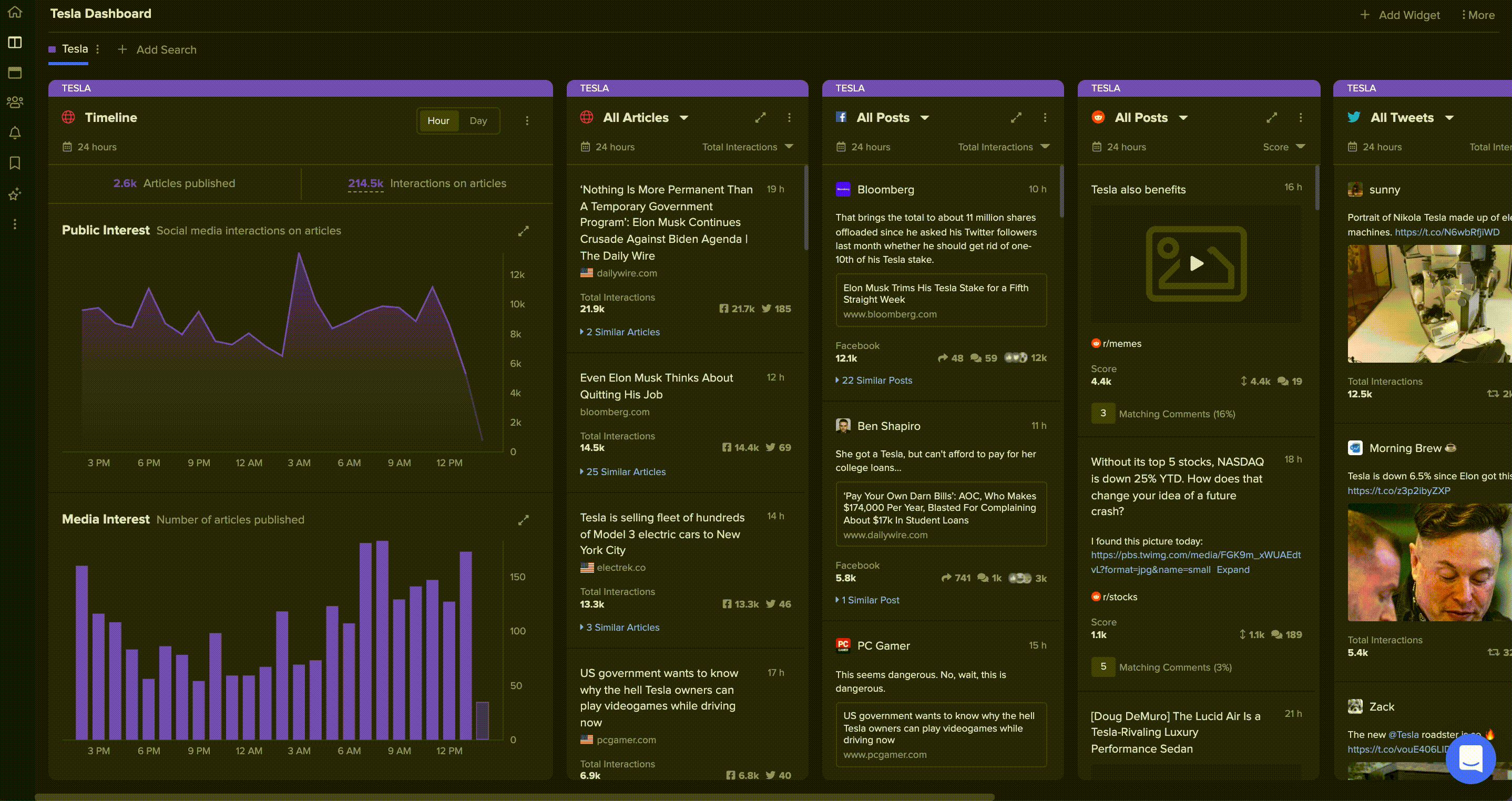Expand the Reddit All Posts widget fullscreen

point(1272,118)
